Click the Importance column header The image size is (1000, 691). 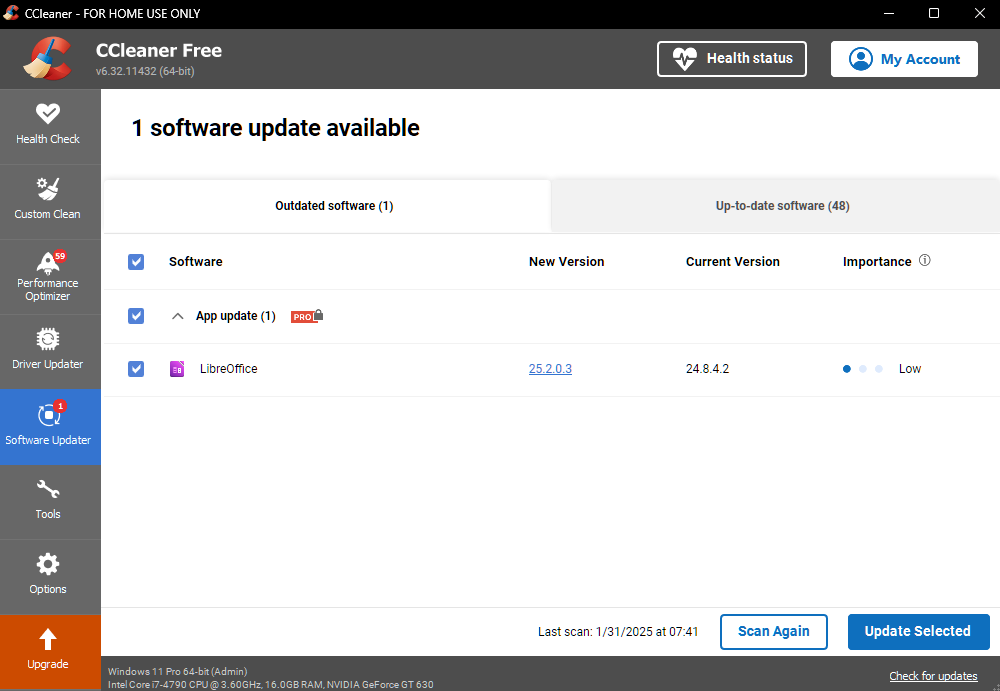877,262
